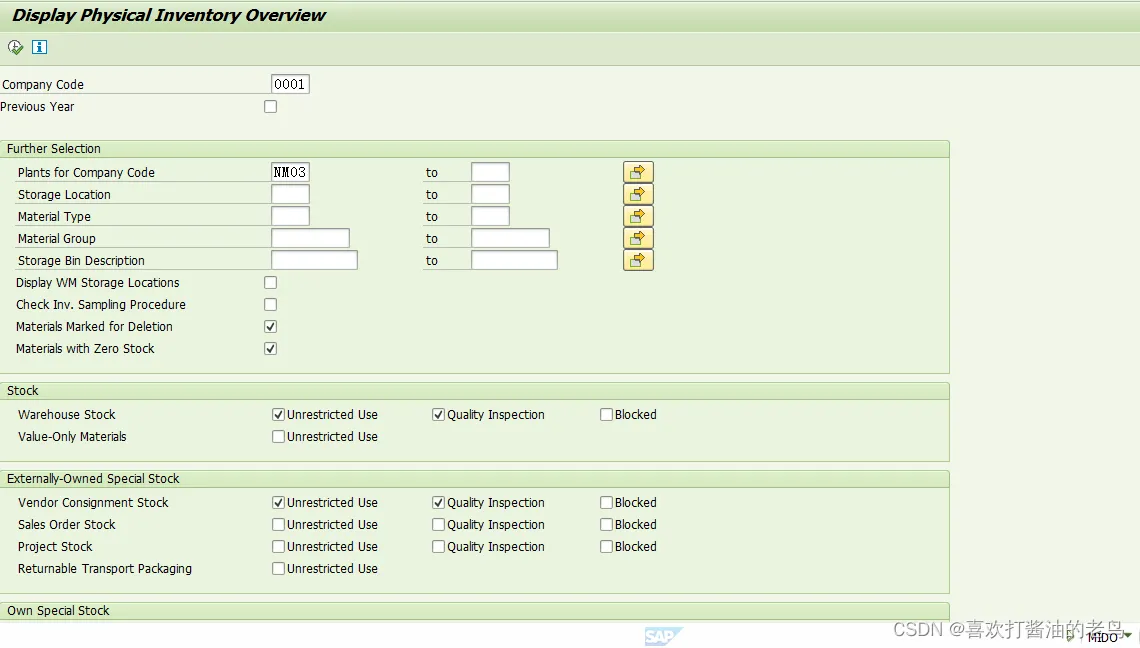Check Returnable Transport Packaging Unrestricted Use
This screenshot has width=1140, height=648.
(278, 569)
